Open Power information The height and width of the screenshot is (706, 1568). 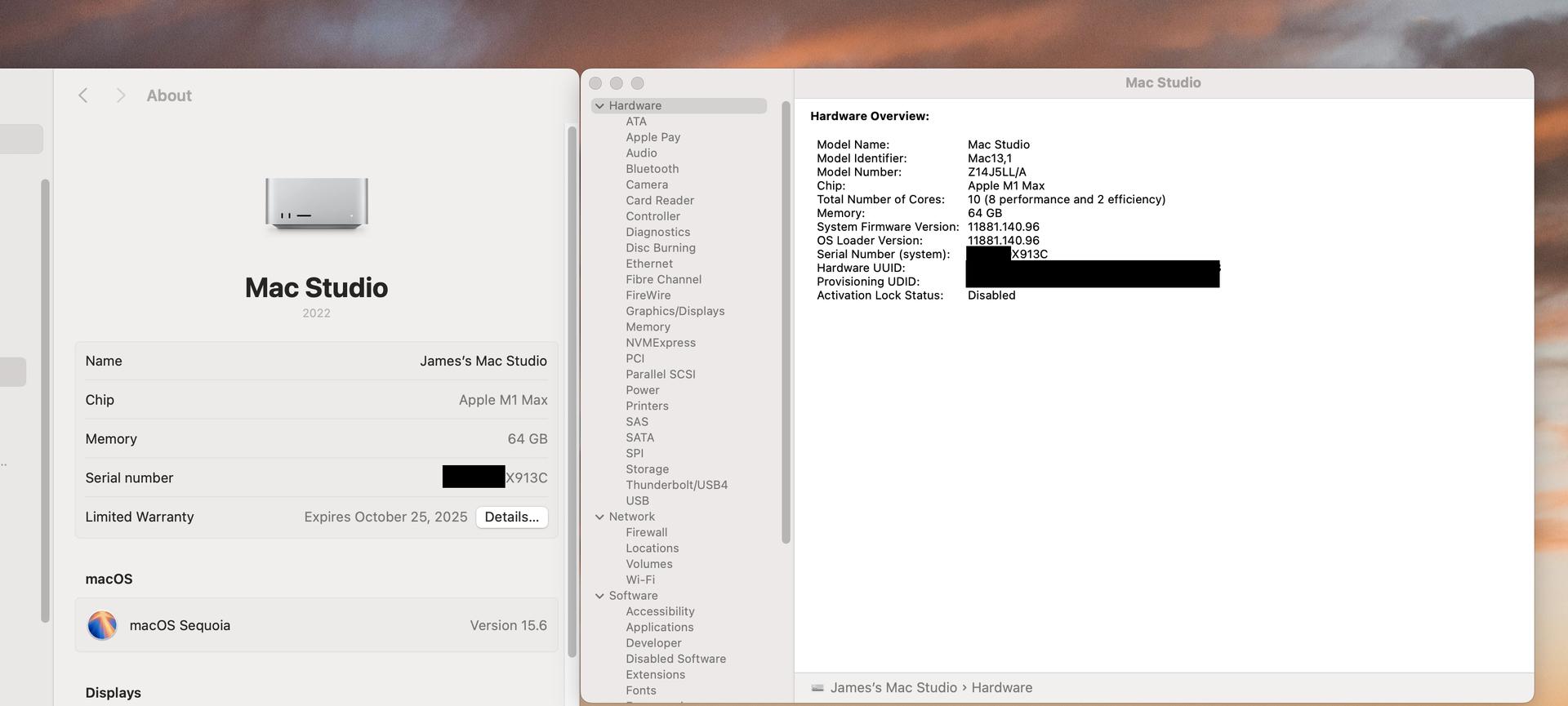tap(643, 390)
